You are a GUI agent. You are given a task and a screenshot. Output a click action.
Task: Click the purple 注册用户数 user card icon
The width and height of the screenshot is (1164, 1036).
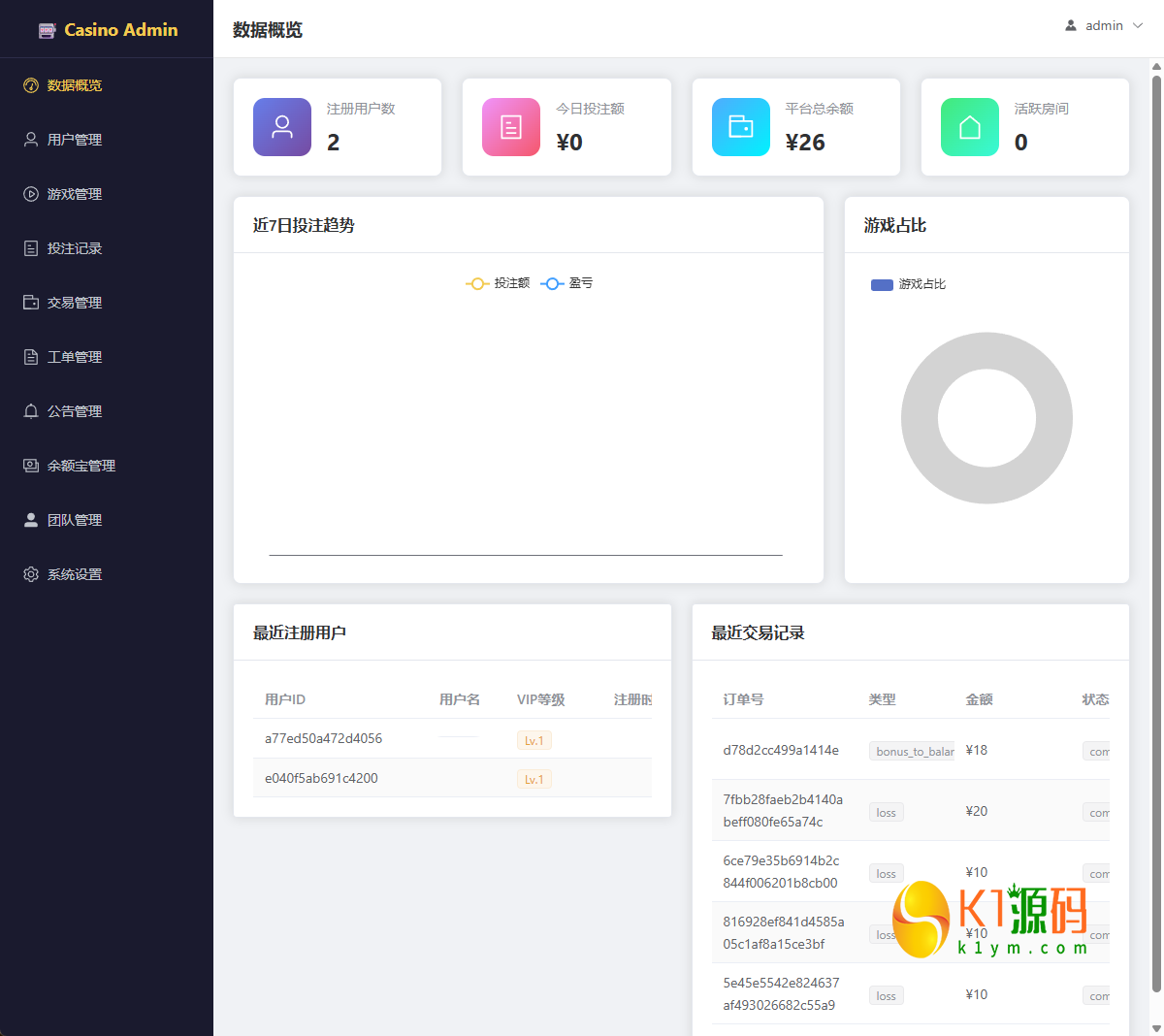pos(282,127)
